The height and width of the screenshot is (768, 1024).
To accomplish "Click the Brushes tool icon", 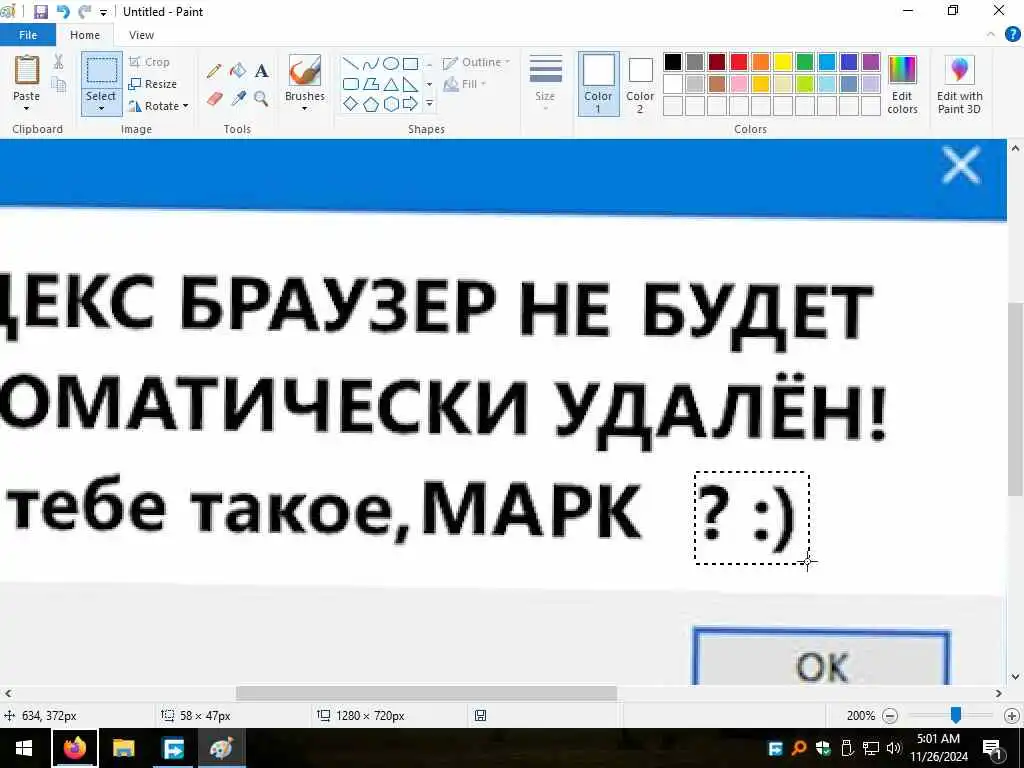I will click(305, 71).
